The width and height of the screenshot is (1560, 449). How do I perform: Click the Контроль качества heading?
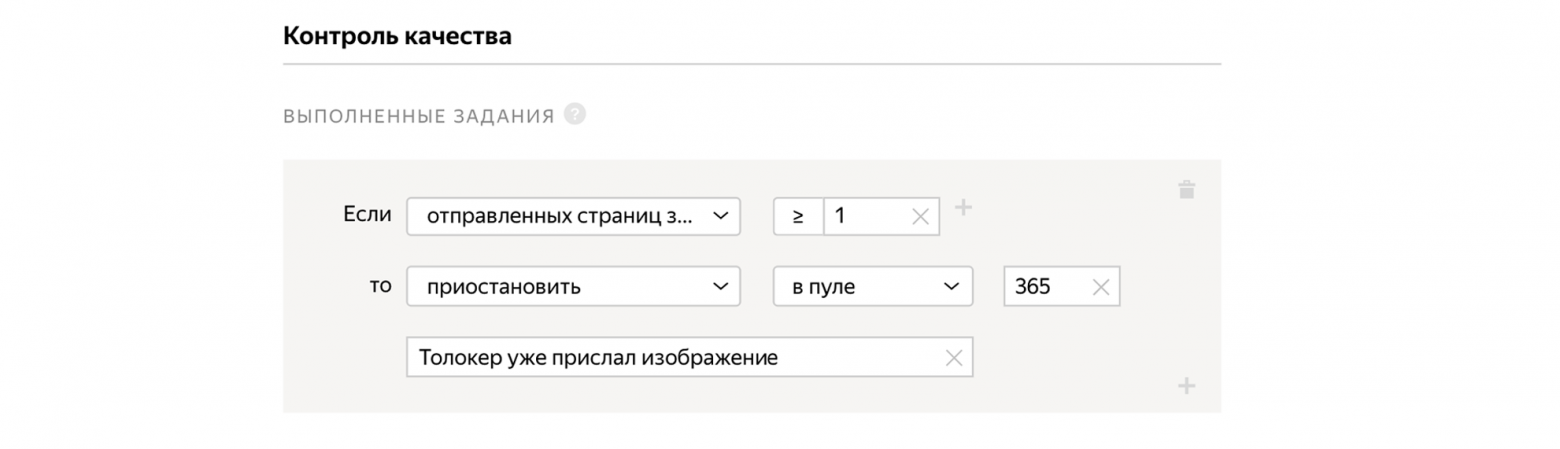pos(397,37)
